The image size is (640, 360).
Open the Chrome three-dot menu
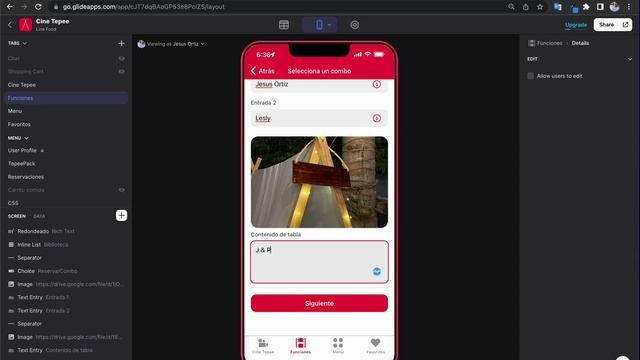click(629, 7)
